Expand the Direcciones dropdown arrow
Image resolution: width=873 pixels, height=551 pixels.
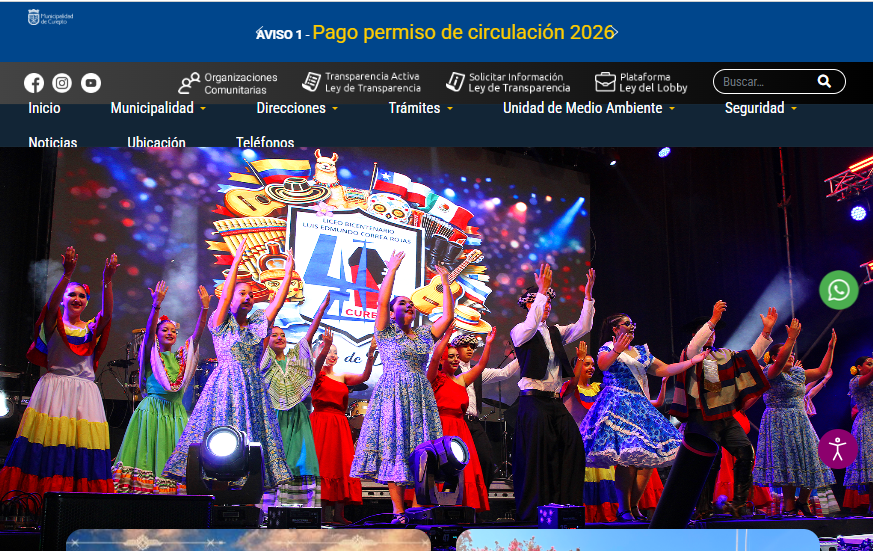tap(335, 109)
